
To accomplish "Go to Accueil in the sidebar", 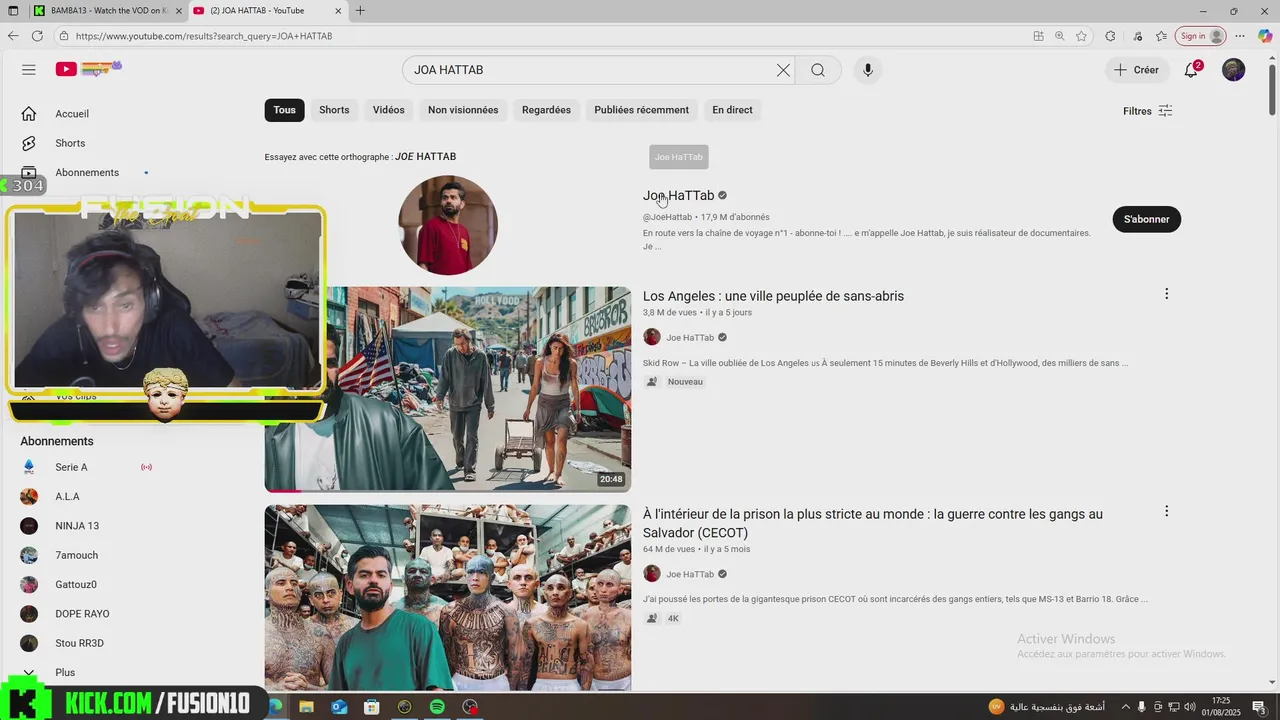I will [x=72, y=114].
